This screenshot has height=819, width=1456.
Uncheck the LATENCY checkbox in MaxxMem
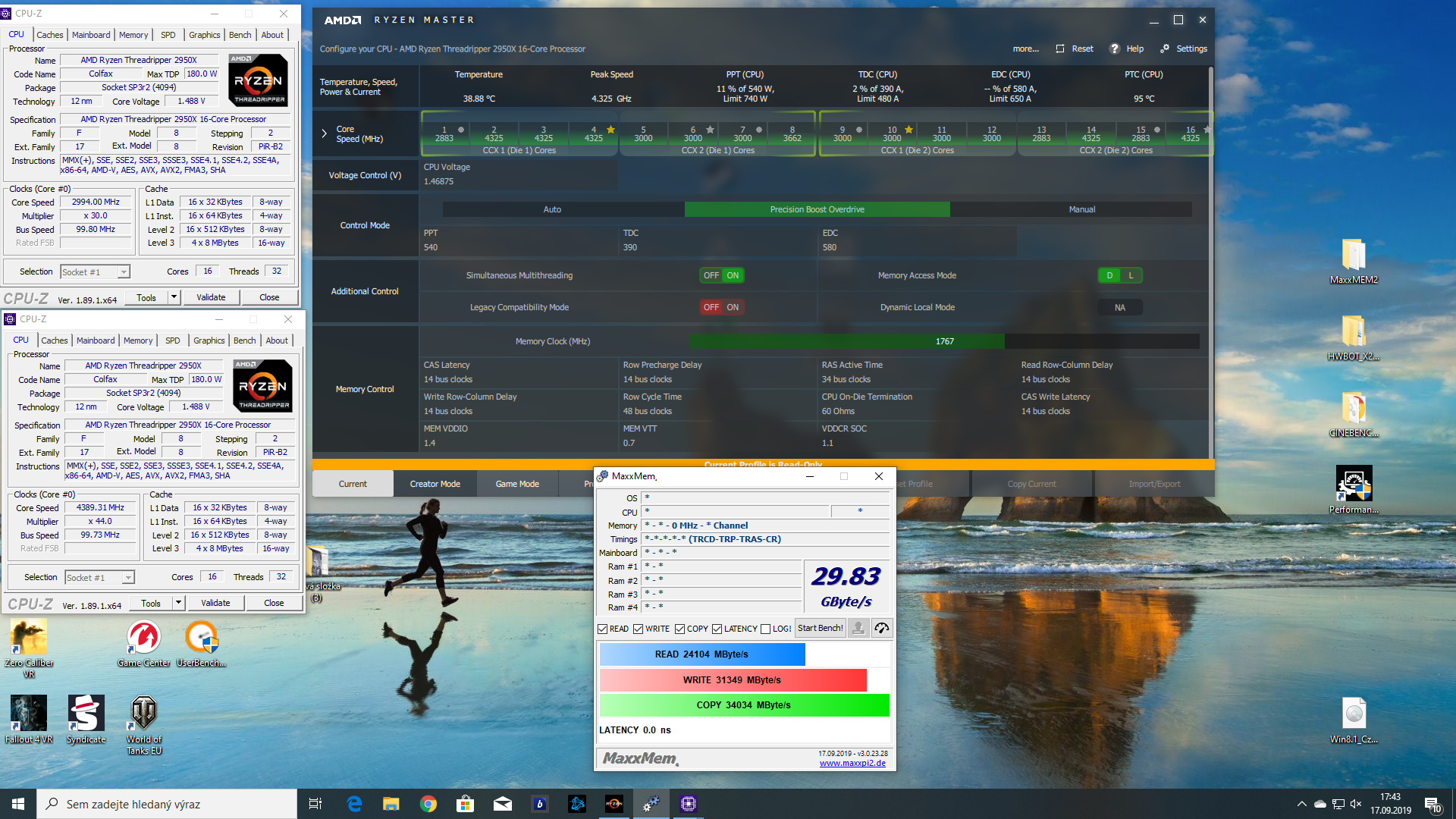coord(717,629)
